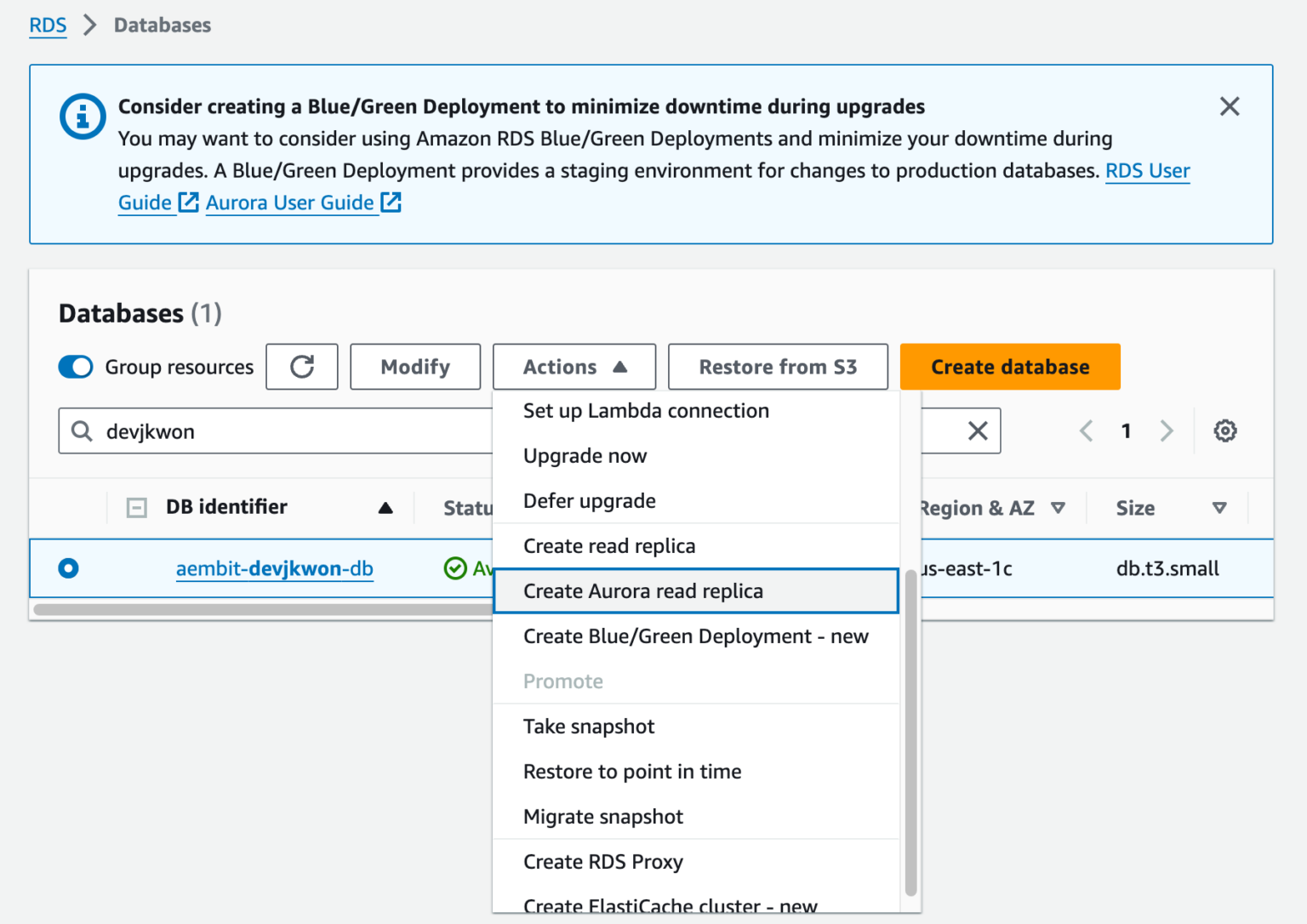Select the aembit-devjkwon-db radio button
This screenshot has height=924, width=1307.
pos(68,568)
